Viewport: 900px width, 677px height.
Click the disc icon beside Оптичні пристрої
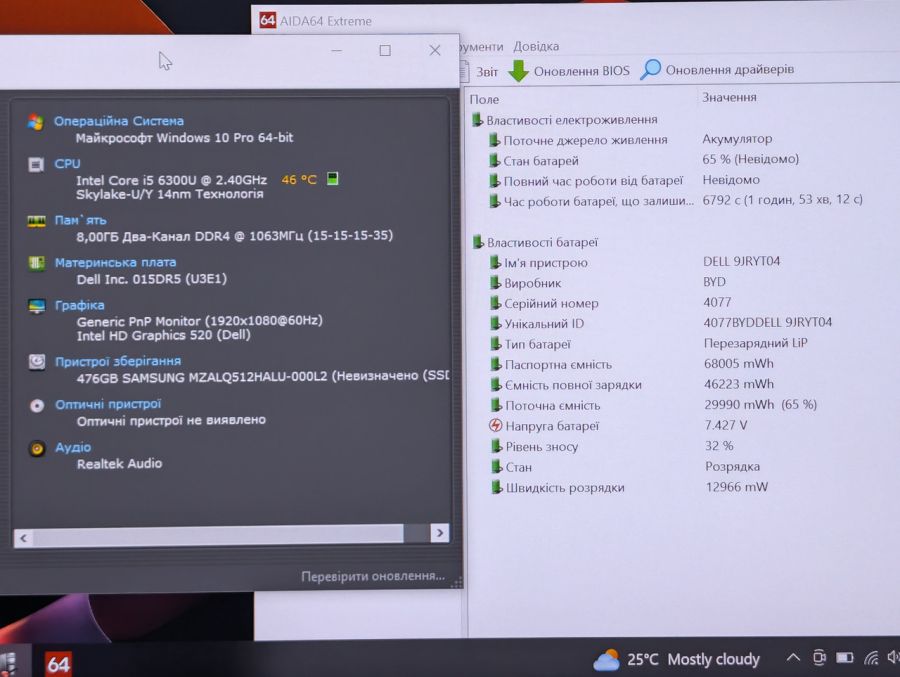(37, 405)
